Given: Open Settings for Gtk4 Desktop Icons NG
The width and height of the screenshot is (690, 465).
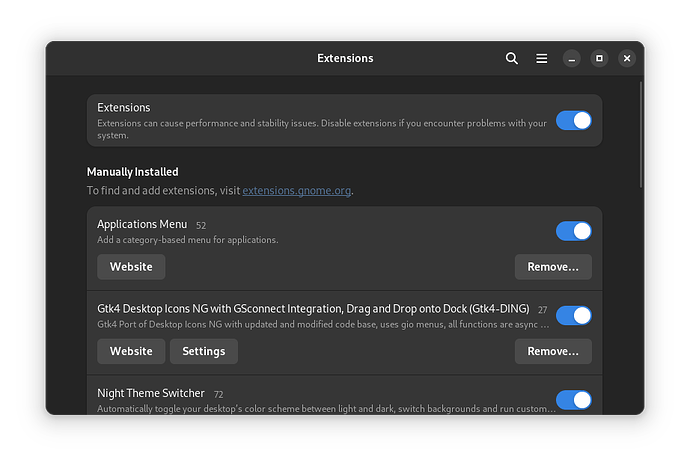Looking at the screenshot, I should (x=204, y=351).
